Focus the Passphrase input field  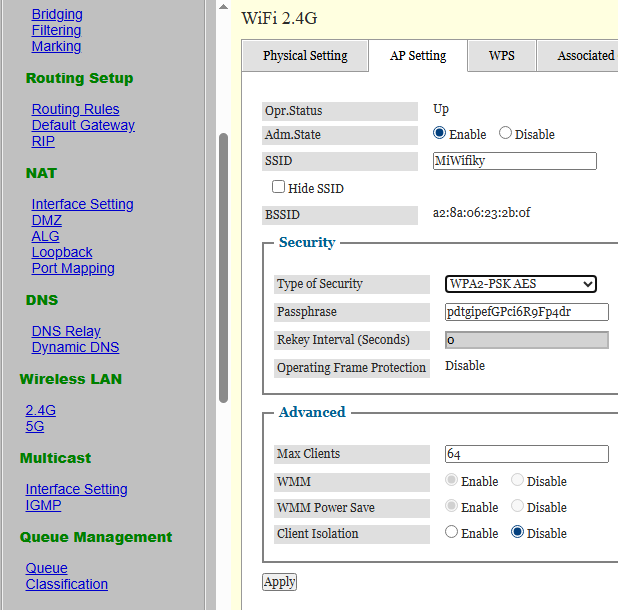[526, 312]
